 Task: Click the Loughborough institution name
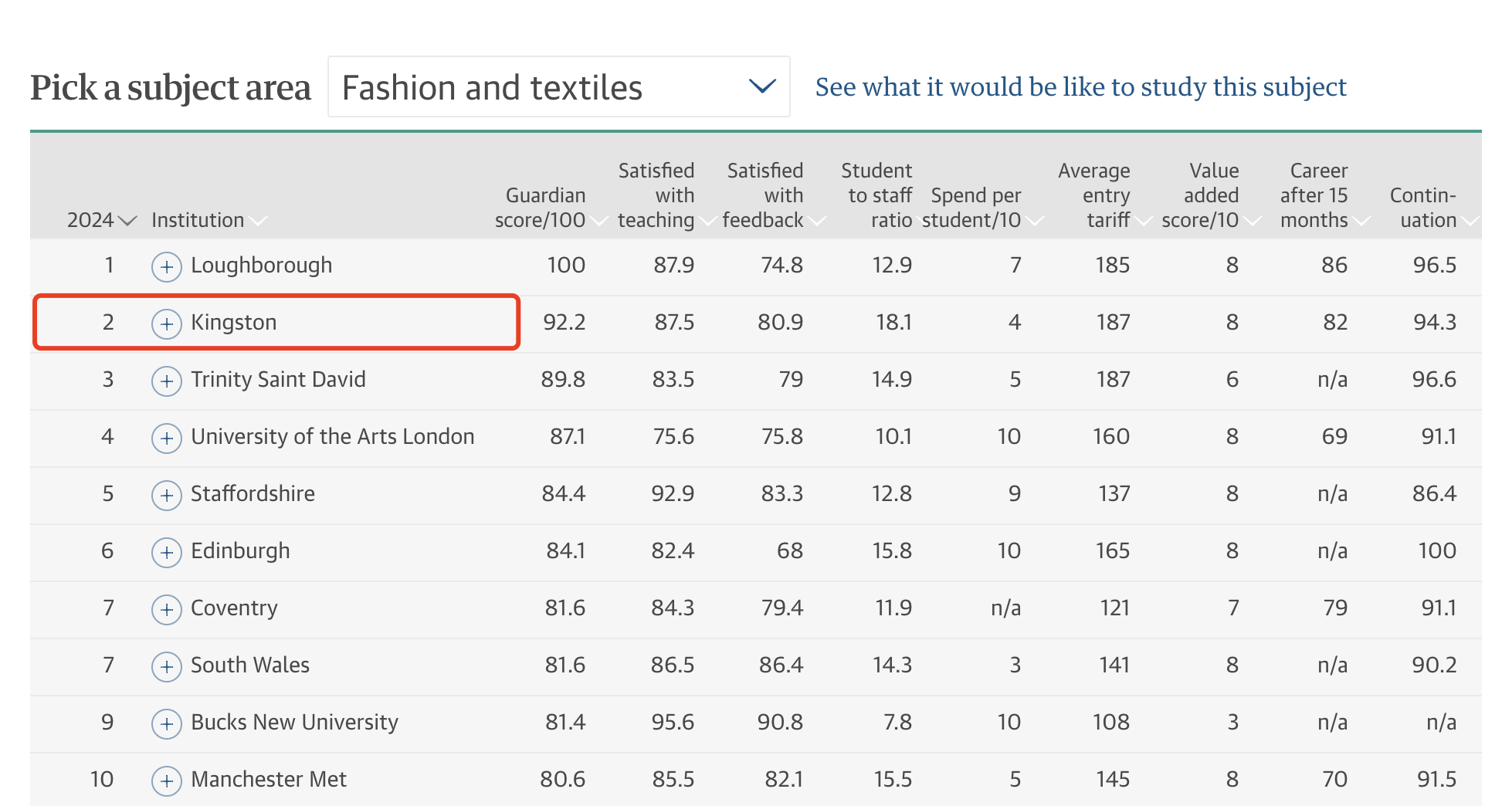[261, 266]
